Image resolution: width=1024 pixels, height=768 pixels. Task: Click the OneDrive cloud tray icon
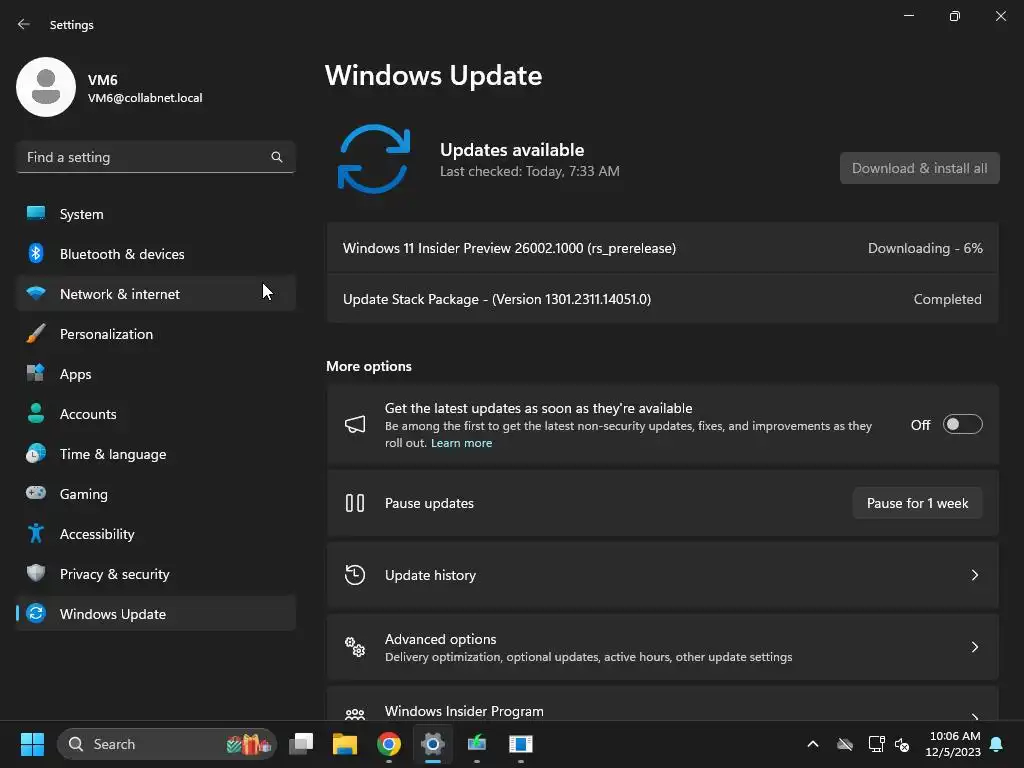[x=845, y=744]
